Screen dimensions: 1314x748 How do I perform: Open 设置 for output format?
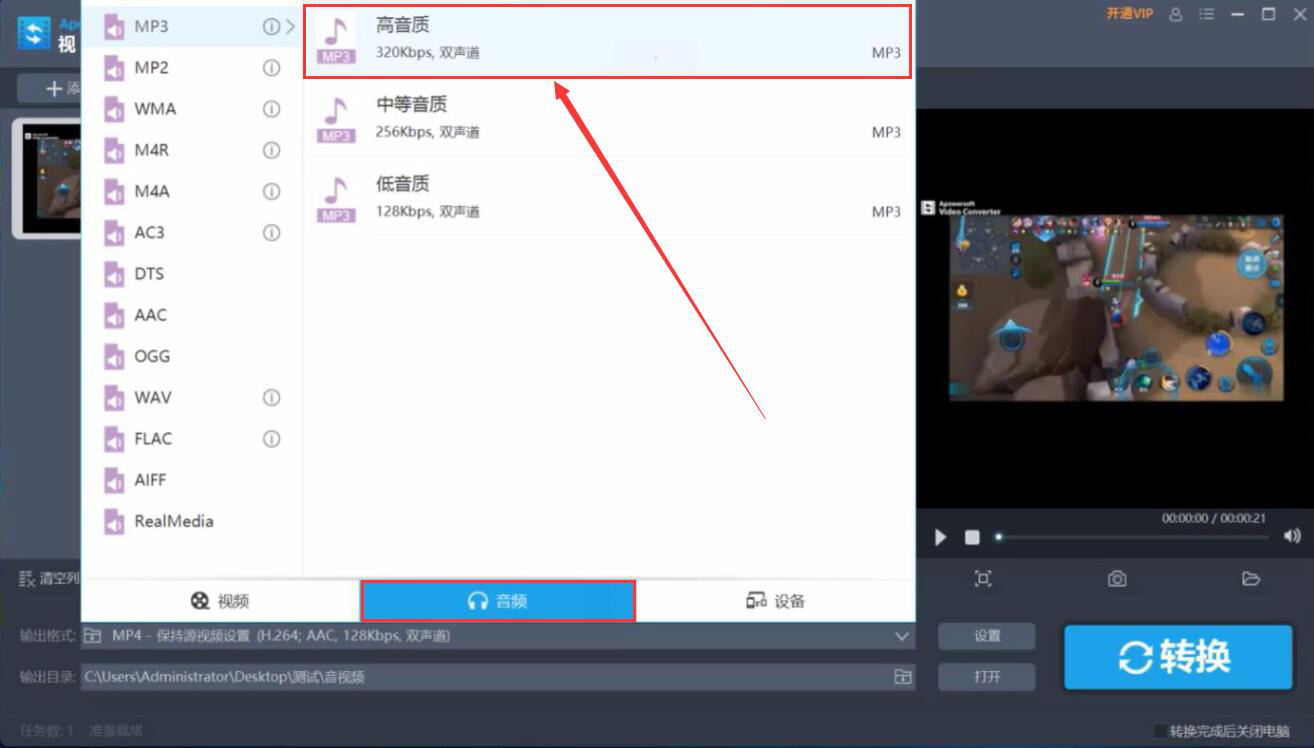point(987,636)
